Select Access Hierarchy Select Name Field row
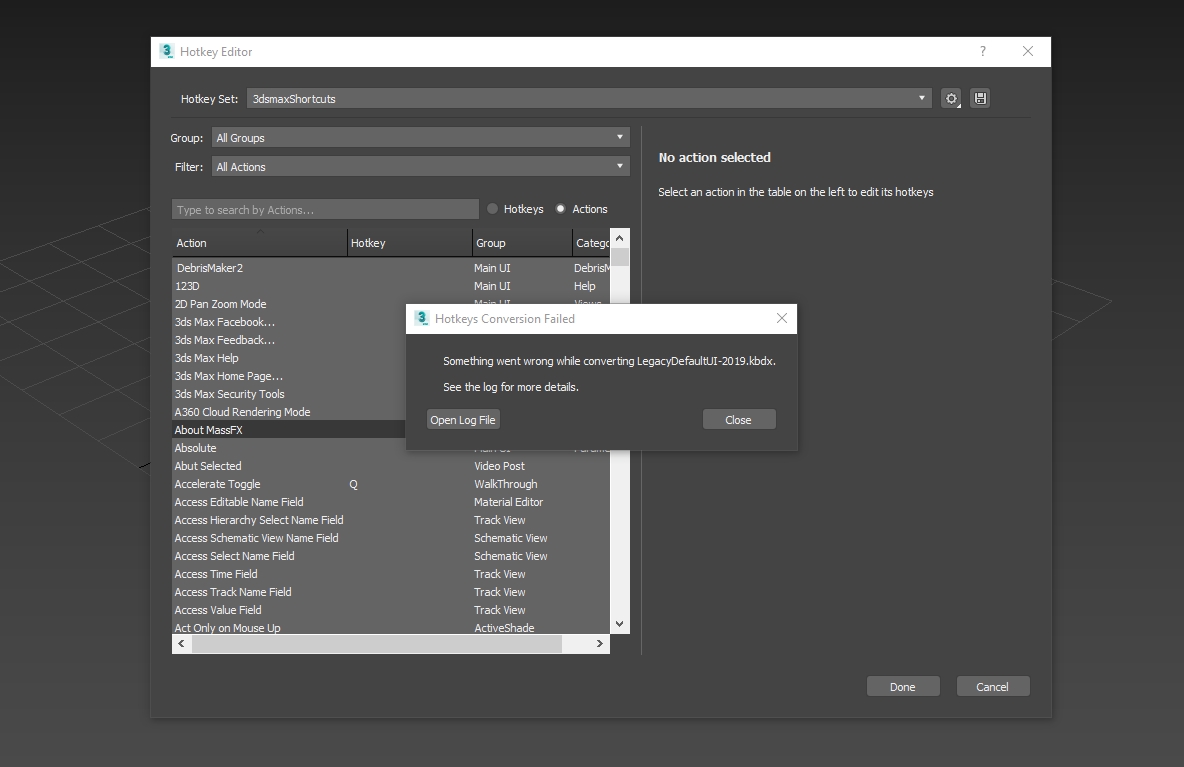Image resolution: width=1184 pixels, height=767 pixels. pos(390,520)
